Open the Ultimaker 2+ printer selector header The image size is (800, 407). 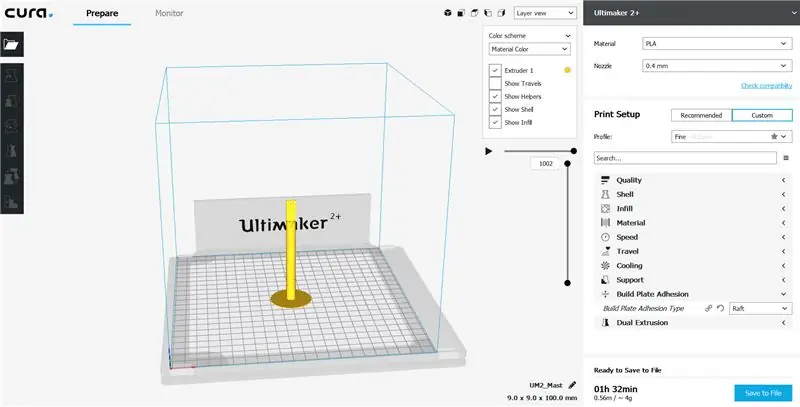click(x=691, y=13)
